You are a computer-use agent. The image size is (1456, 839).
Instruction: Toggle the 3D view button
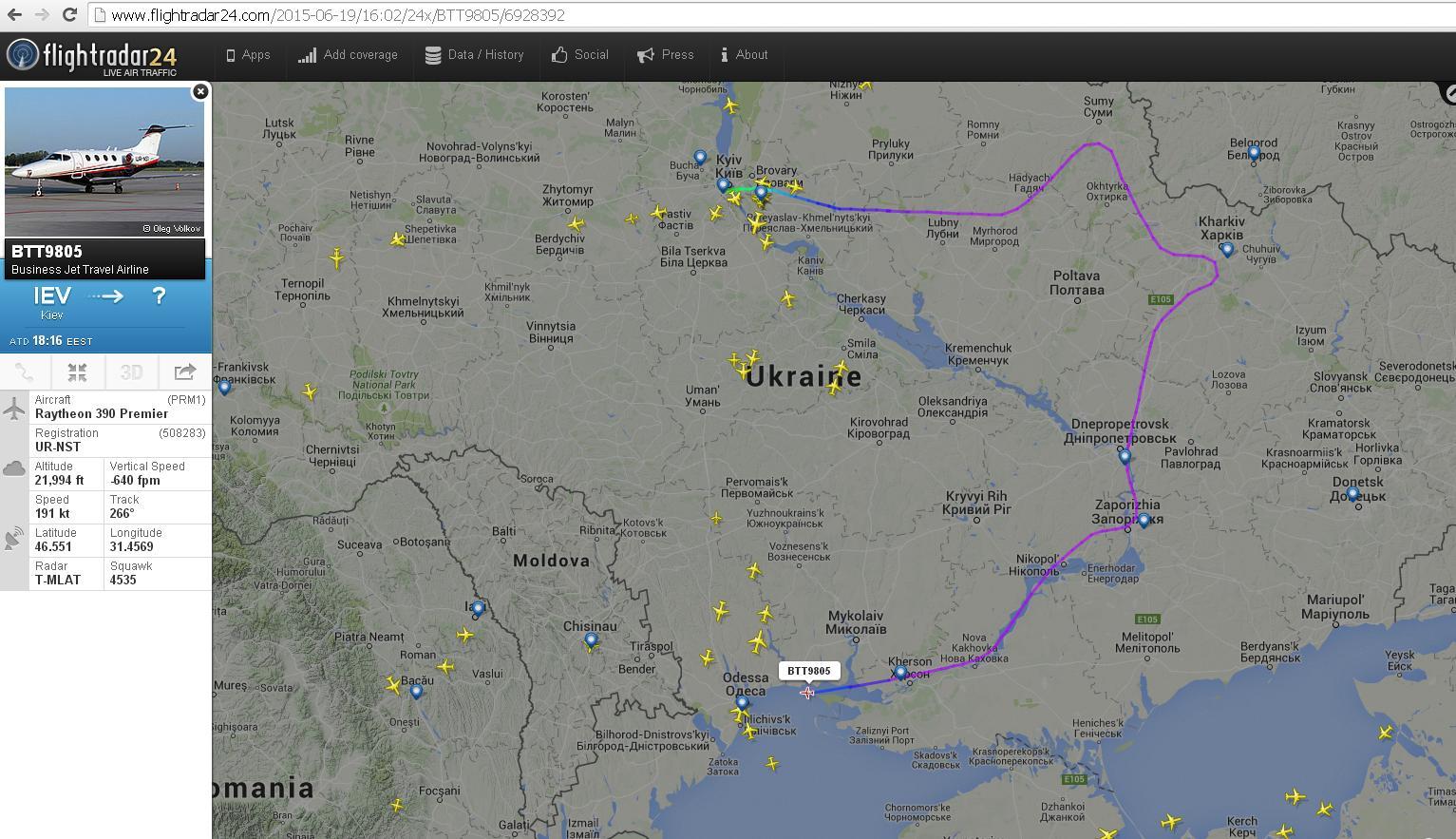[131, 372]
